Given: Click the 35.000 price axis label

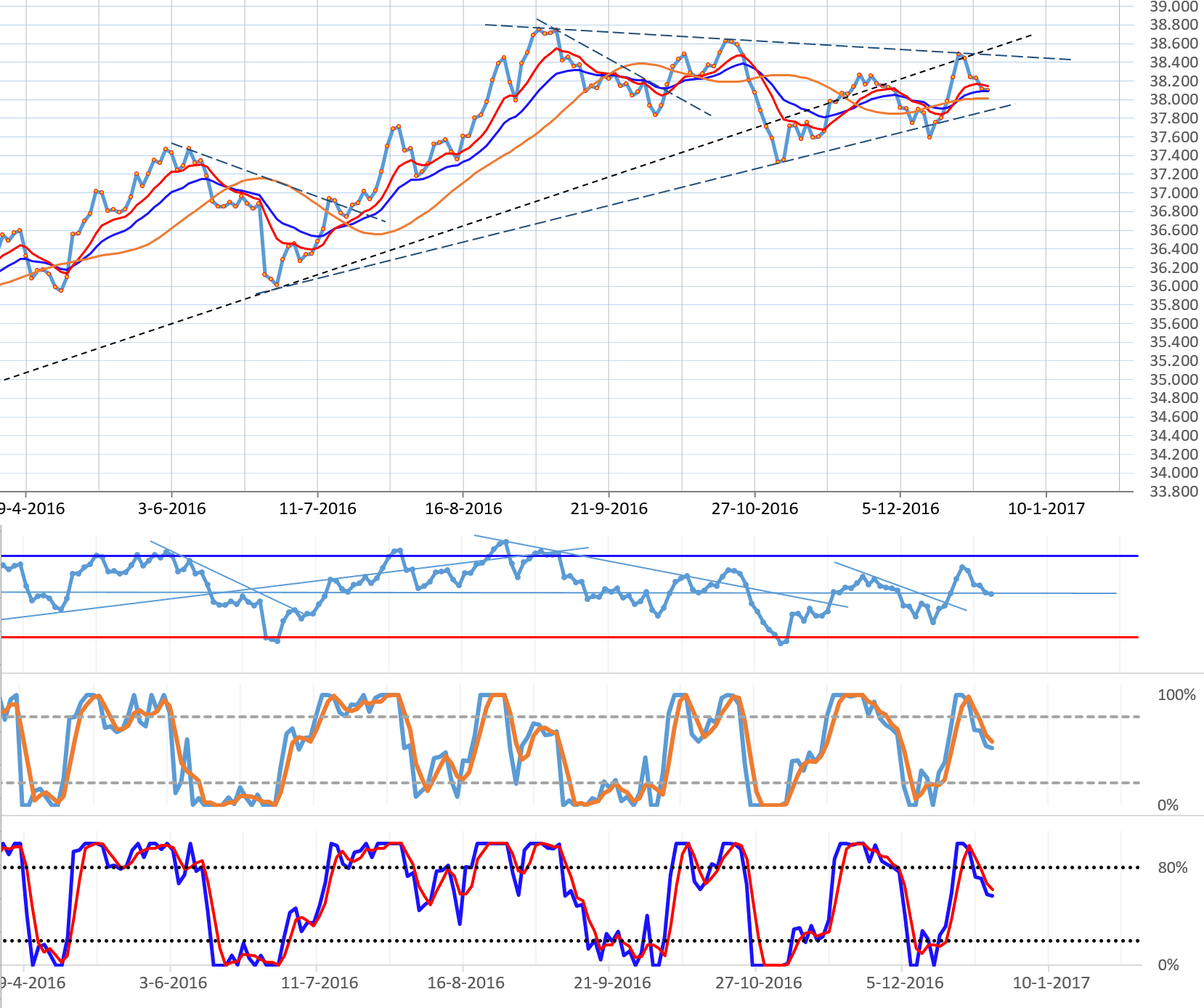Looking at the screenshot, I should 1174,380.
